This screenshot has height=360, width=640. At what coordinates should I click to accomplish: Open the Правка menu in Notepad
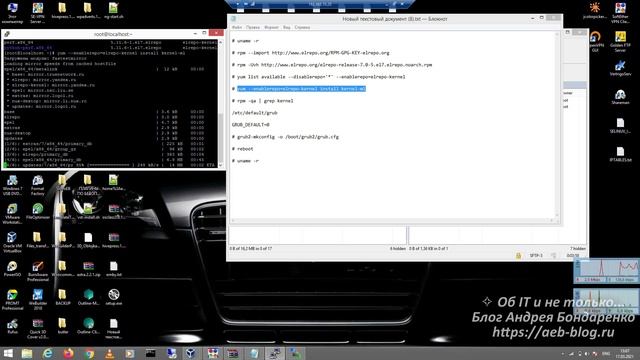click(253, 27)
